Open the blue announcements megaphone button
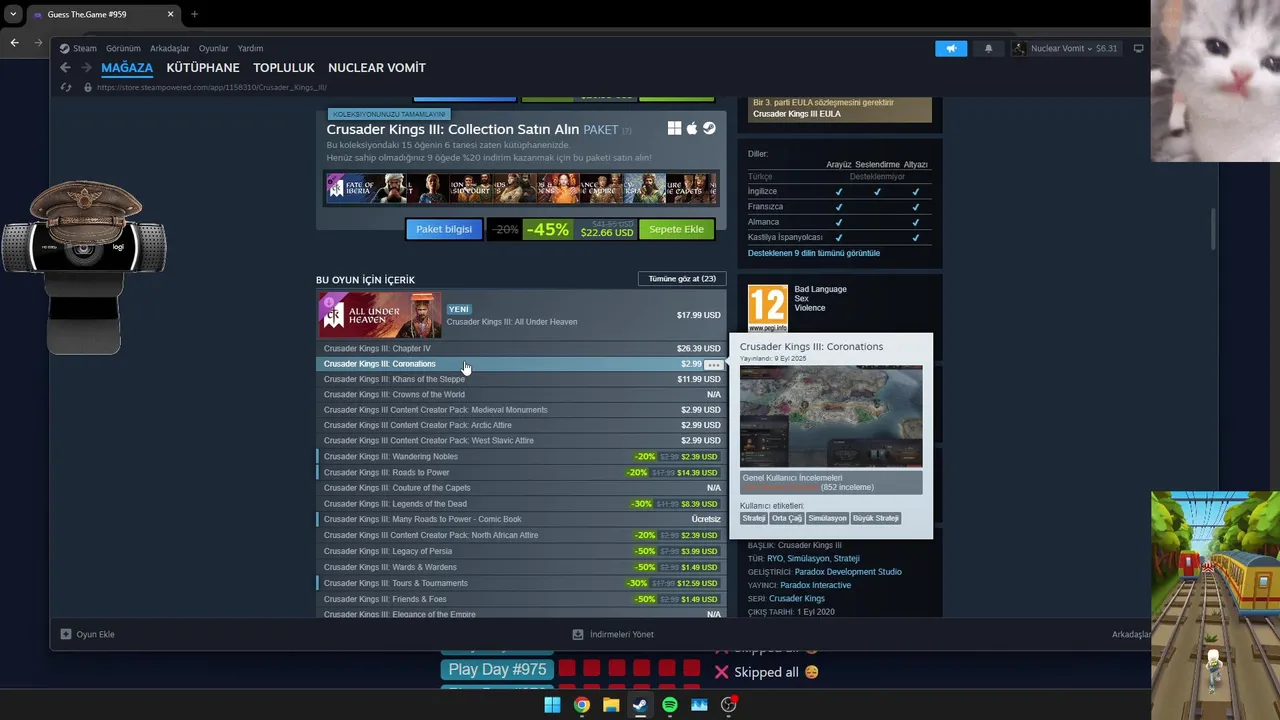This screenshot has width=1280, height=720. [x=951, y=48]
